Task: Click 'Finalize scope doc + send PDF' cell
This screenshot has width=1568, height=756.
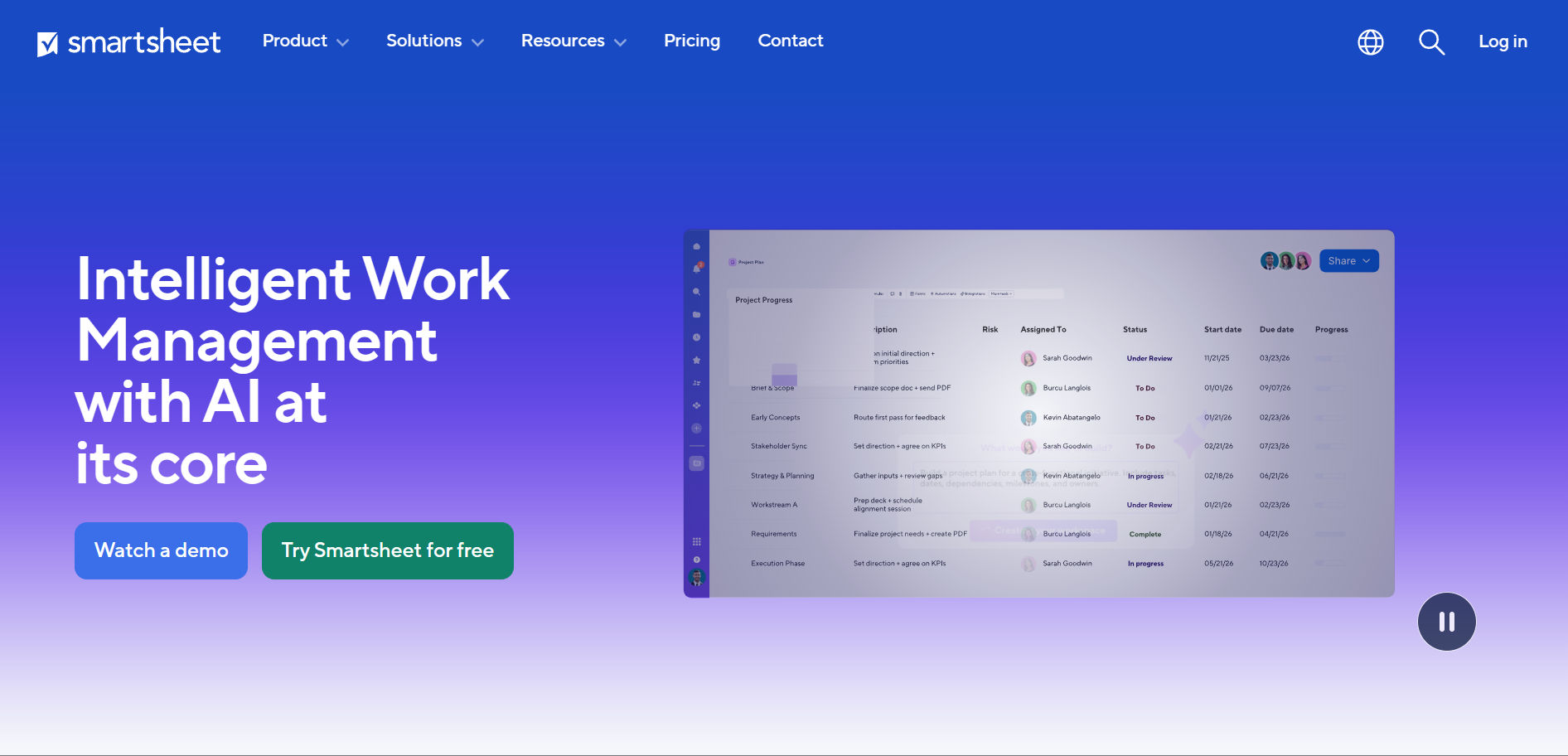Action: click(903, 388)
